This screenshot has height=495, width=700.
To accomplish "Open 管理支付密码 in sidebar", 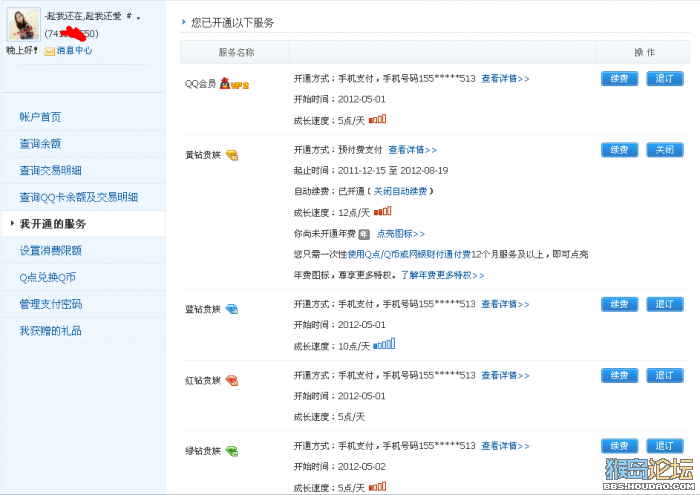I will point(50,304).
